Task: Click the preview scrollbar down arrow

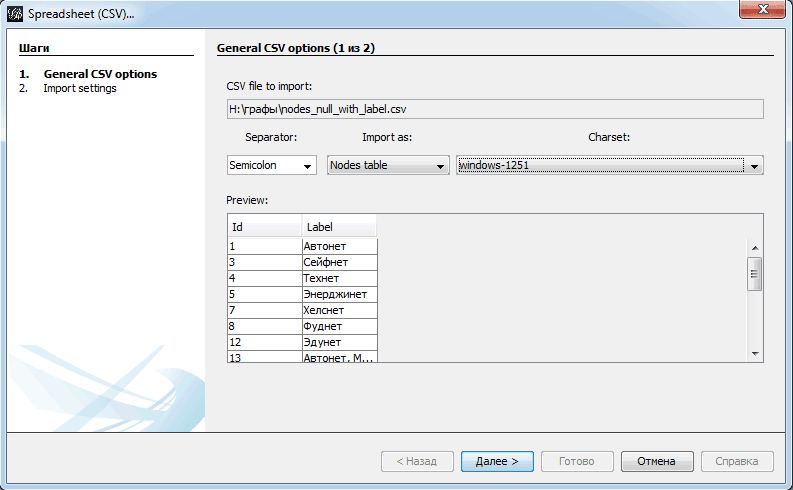Action: click(x=755, y=353)
